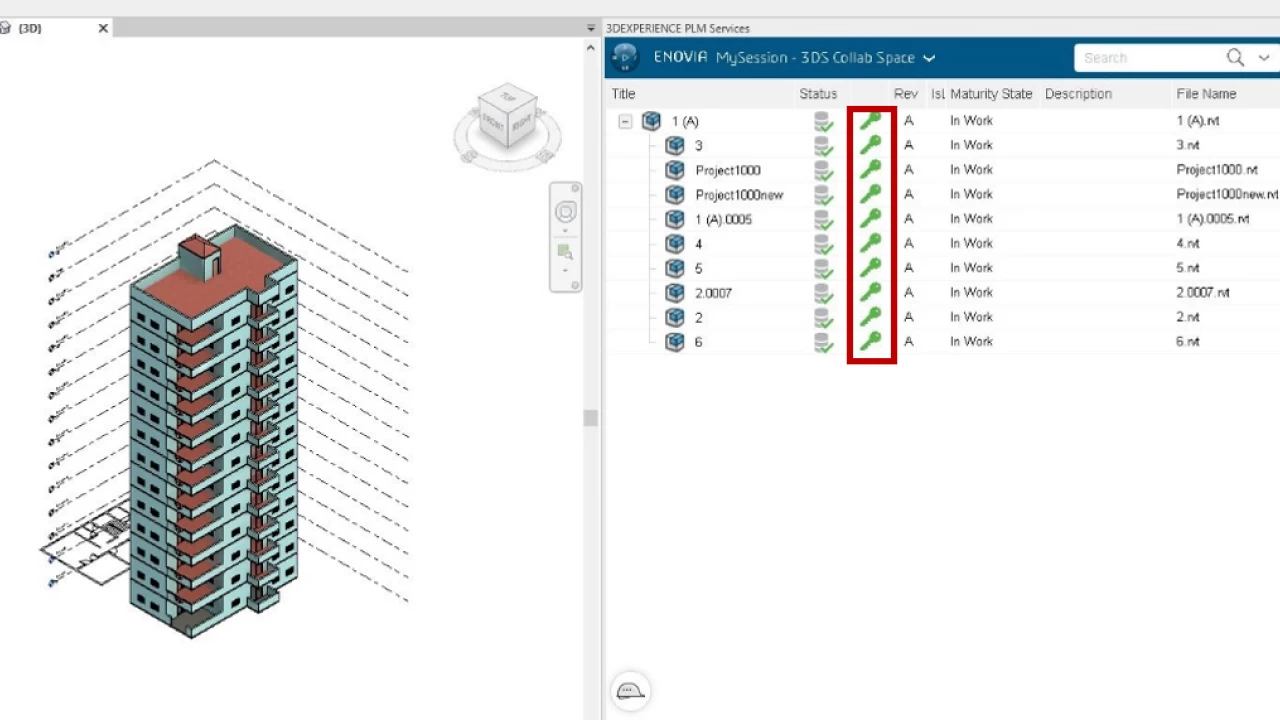The image size is (1280, 720).
Task: Click the green key icon beside 2.0007
Action: point(870,292)
